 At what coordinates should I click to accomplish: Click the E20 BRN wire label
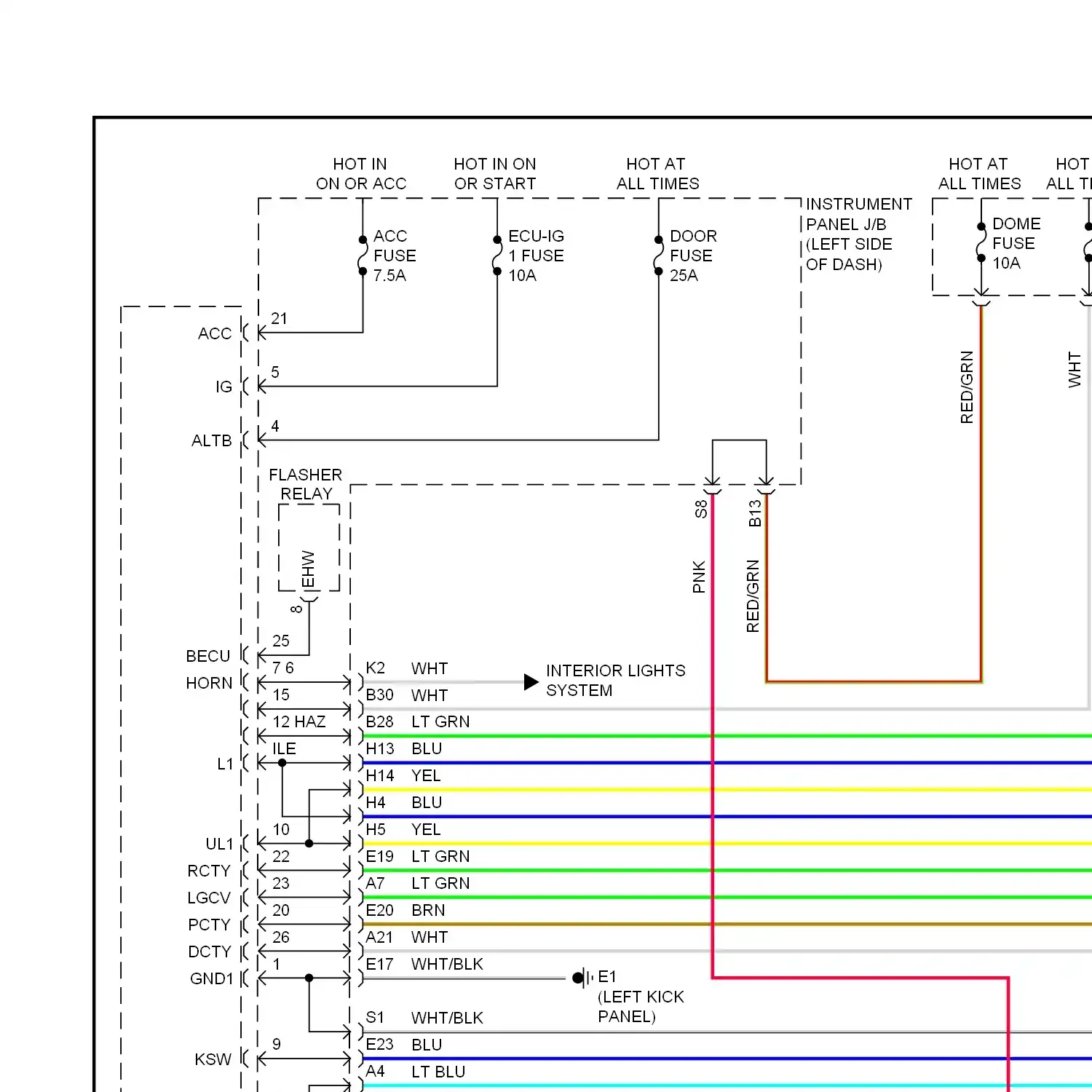tap(405, 910)
